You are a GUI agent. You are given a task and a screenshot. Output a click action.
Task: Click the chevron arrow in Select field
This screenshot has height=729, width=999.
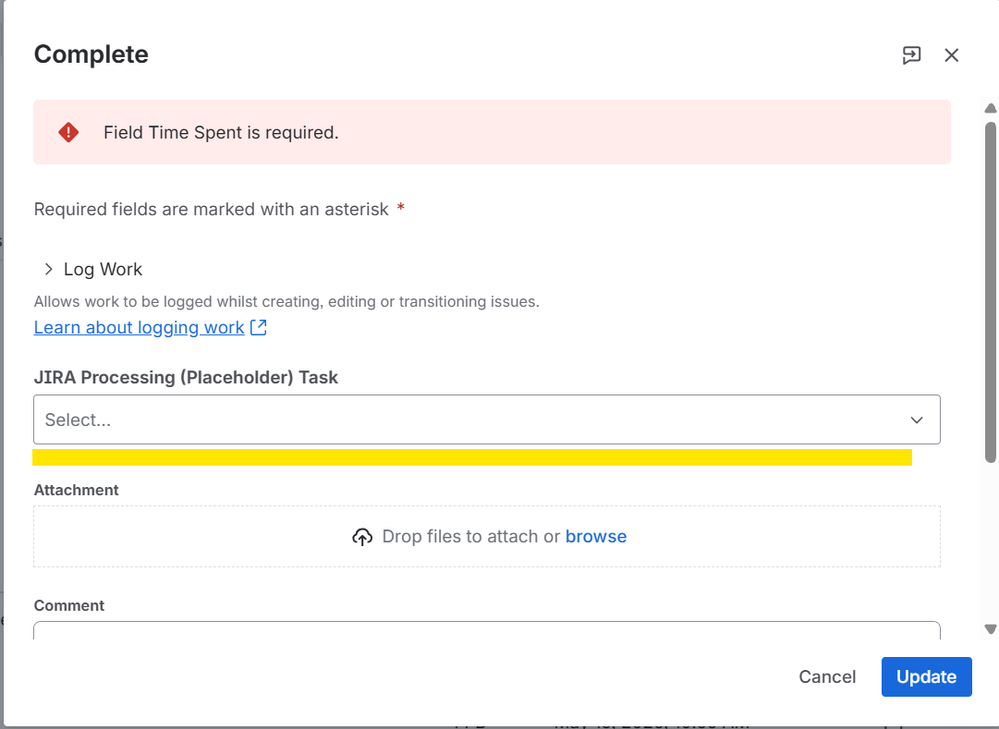[x=916, y=420]
